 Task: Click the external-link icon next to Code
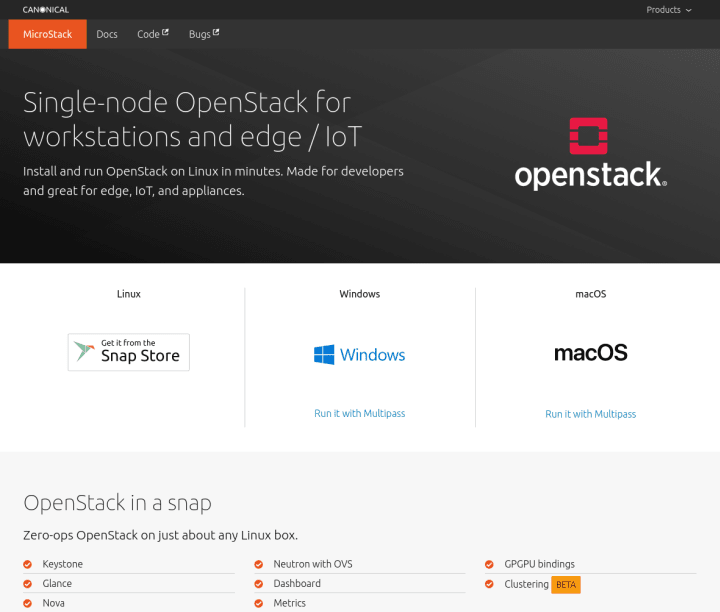coord(165,33)
